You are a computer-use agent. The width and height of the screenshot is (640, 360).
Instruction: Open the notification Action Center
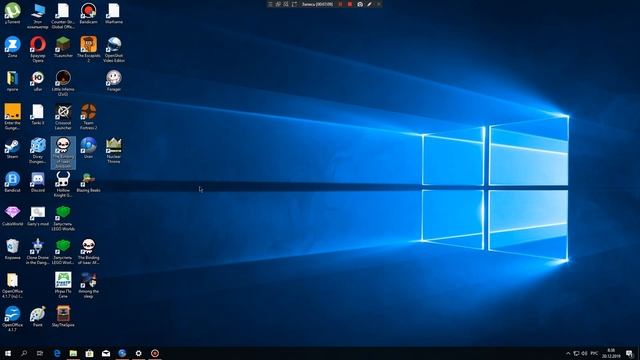pos(629,353)
